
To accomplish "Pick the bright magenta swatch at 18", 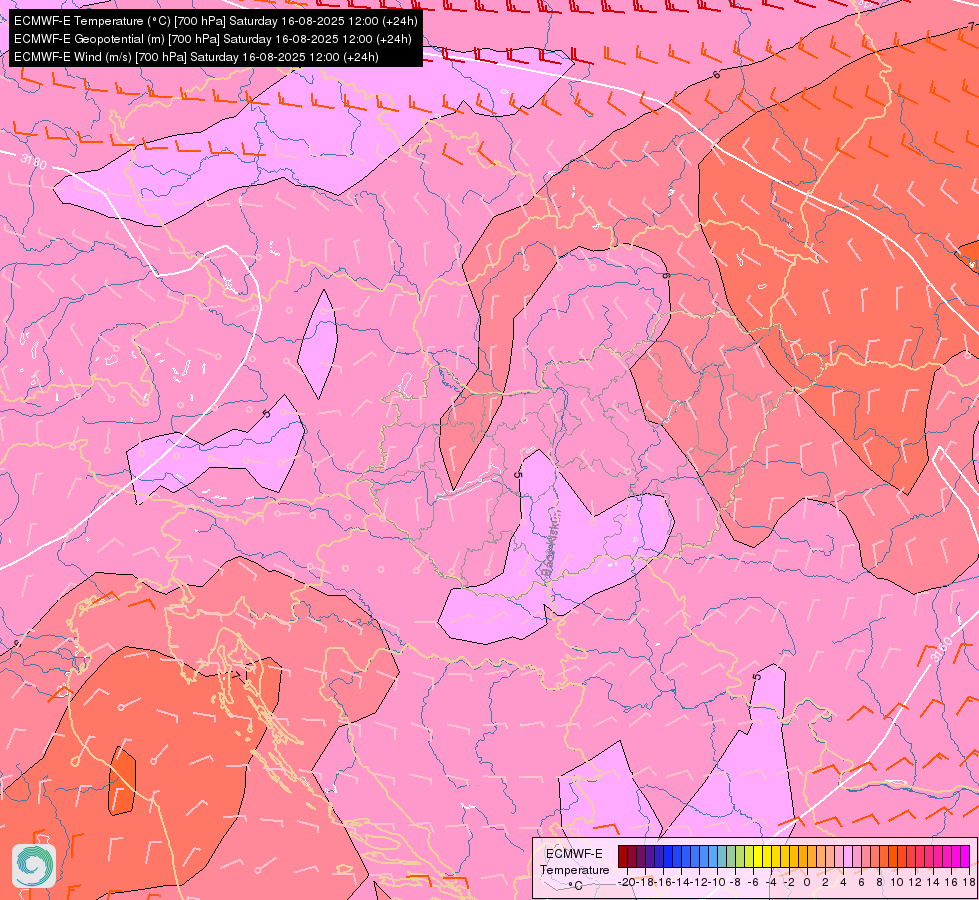I will pyautogui.click(x=965, y=856).
